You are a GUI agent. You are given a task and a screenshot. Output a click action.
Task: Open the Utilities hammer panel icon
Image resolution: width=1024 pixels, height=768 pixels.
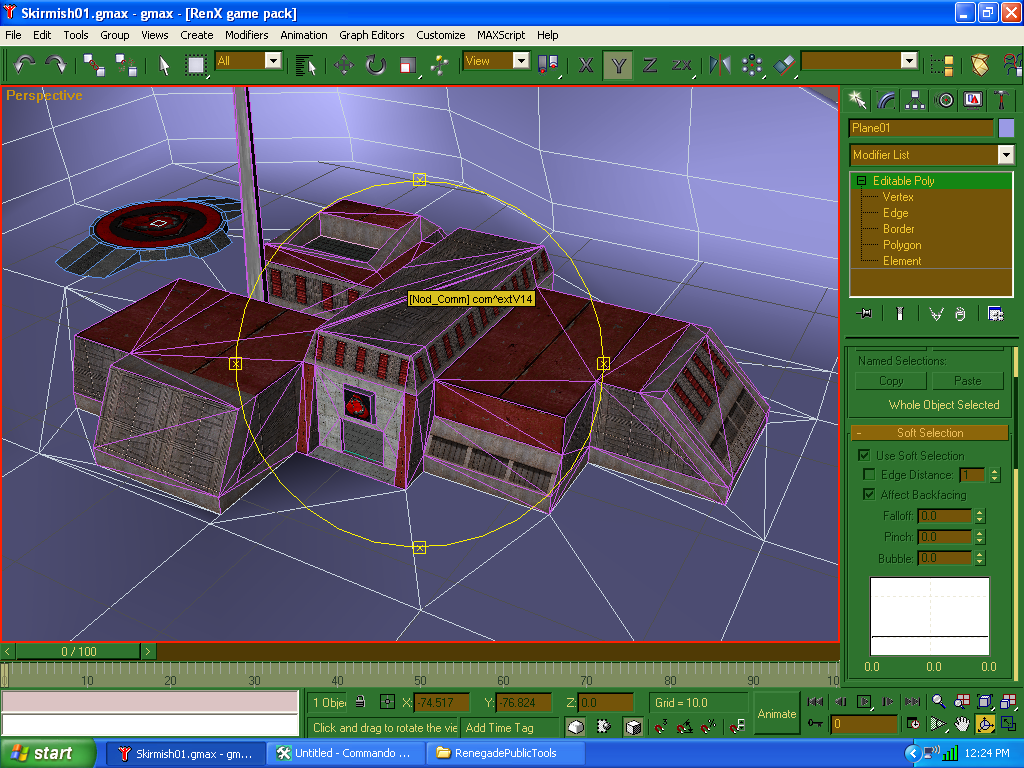(x=1001, y=100)
